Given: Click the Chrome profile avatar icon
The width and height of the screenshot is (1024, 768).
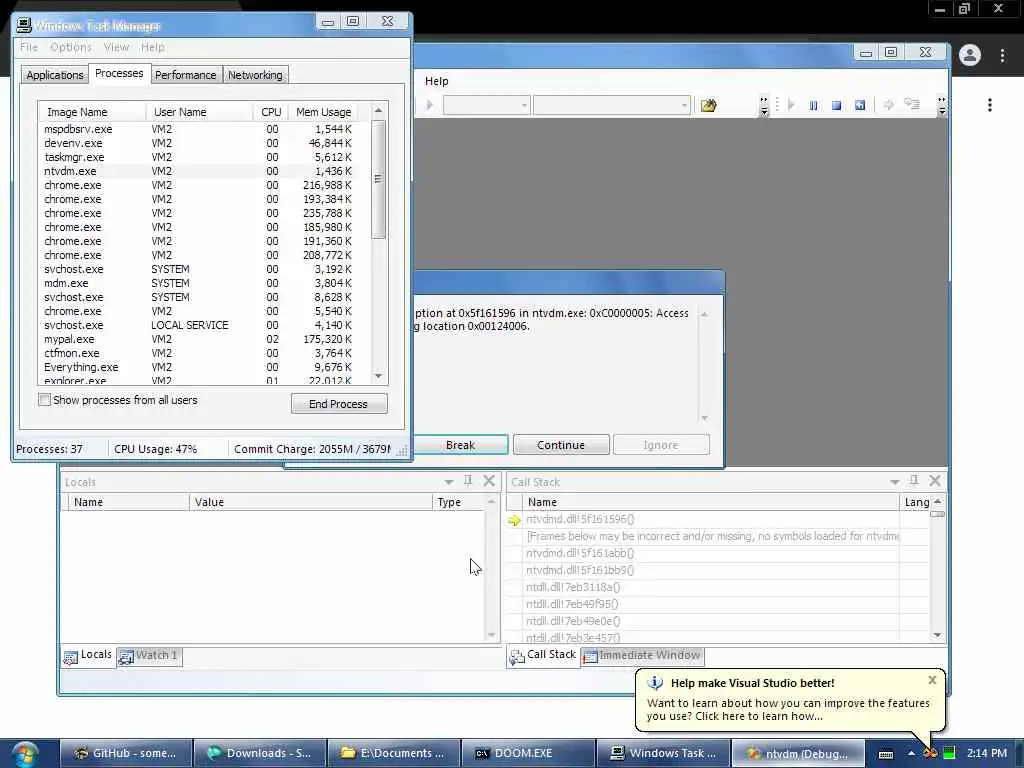Looking at the screenshot, I should click(x=970, y=55).
